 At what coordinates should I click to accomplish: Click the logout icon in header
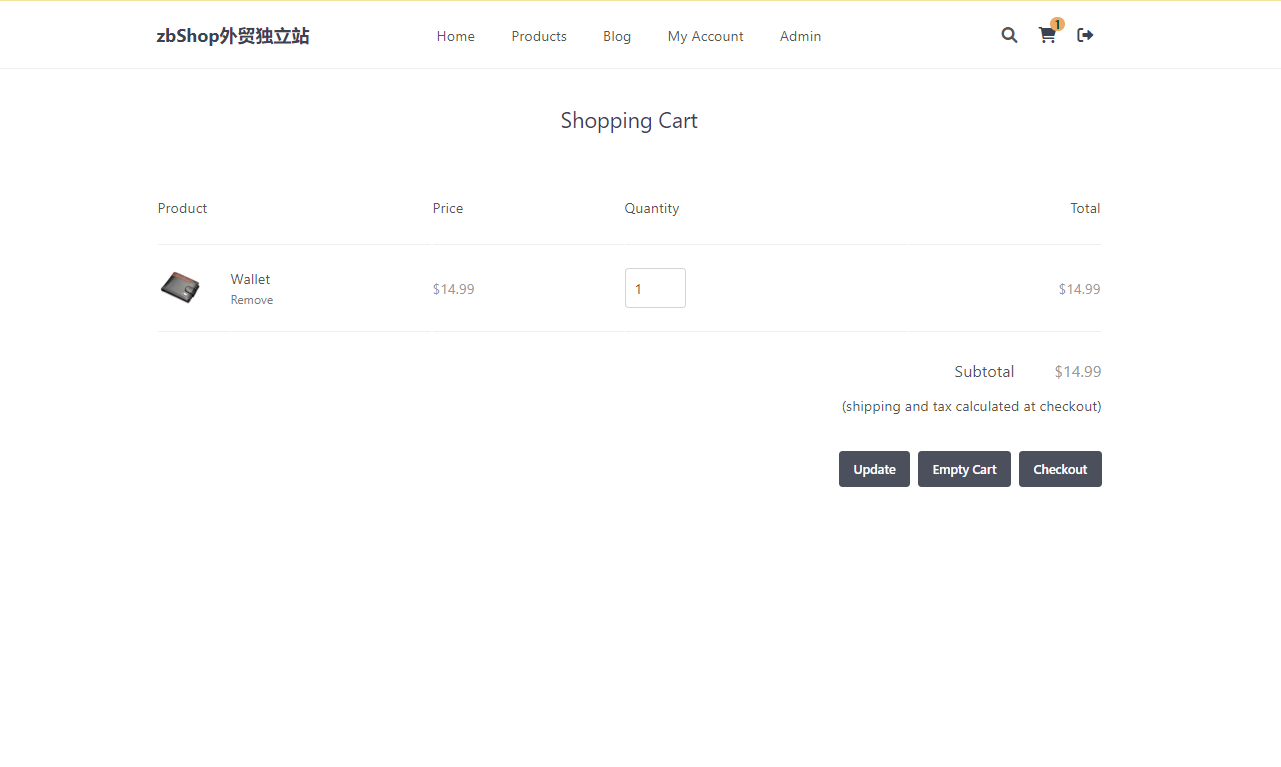pos(1085,35)
